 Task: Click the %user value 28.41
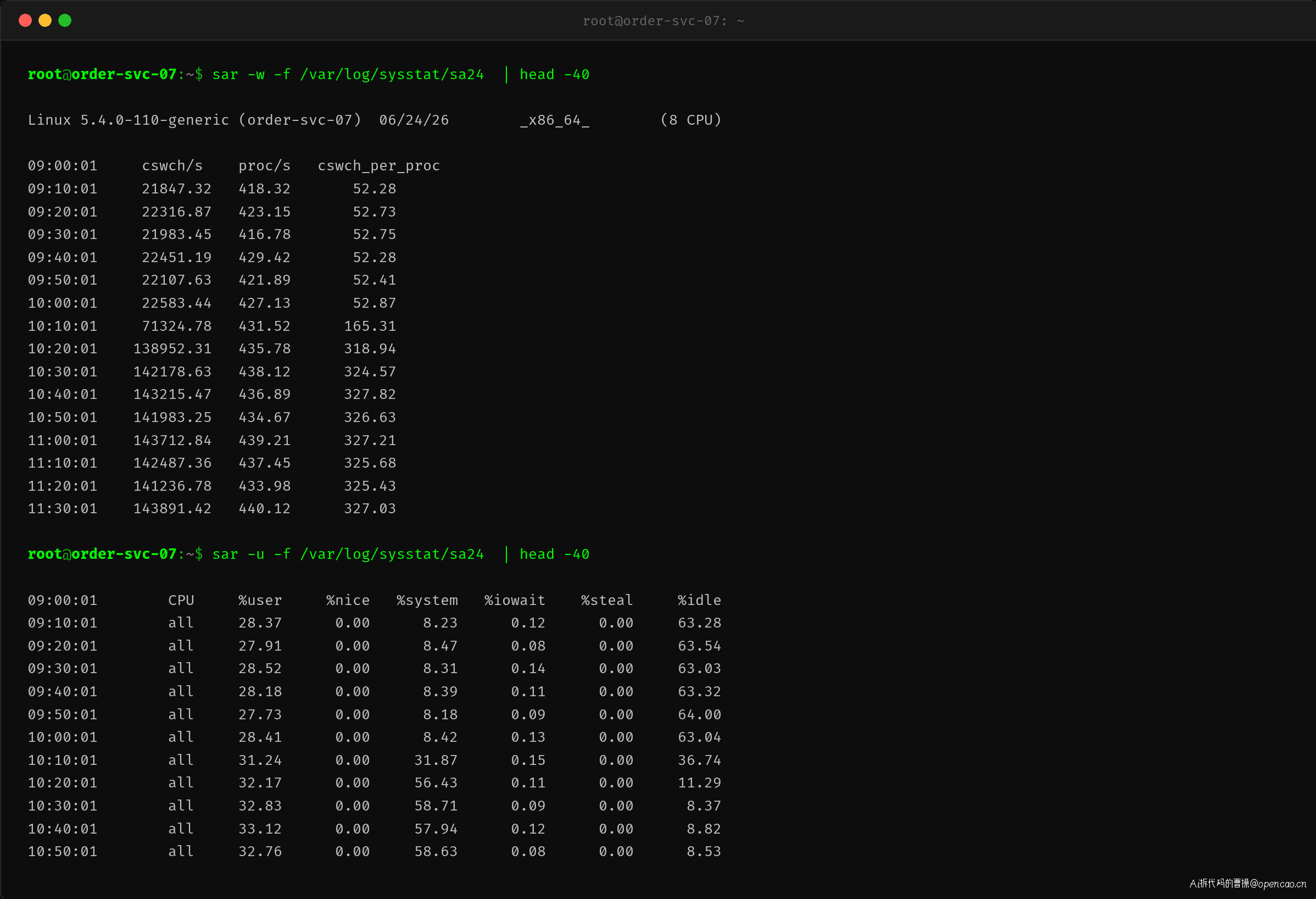click(260, 737)
